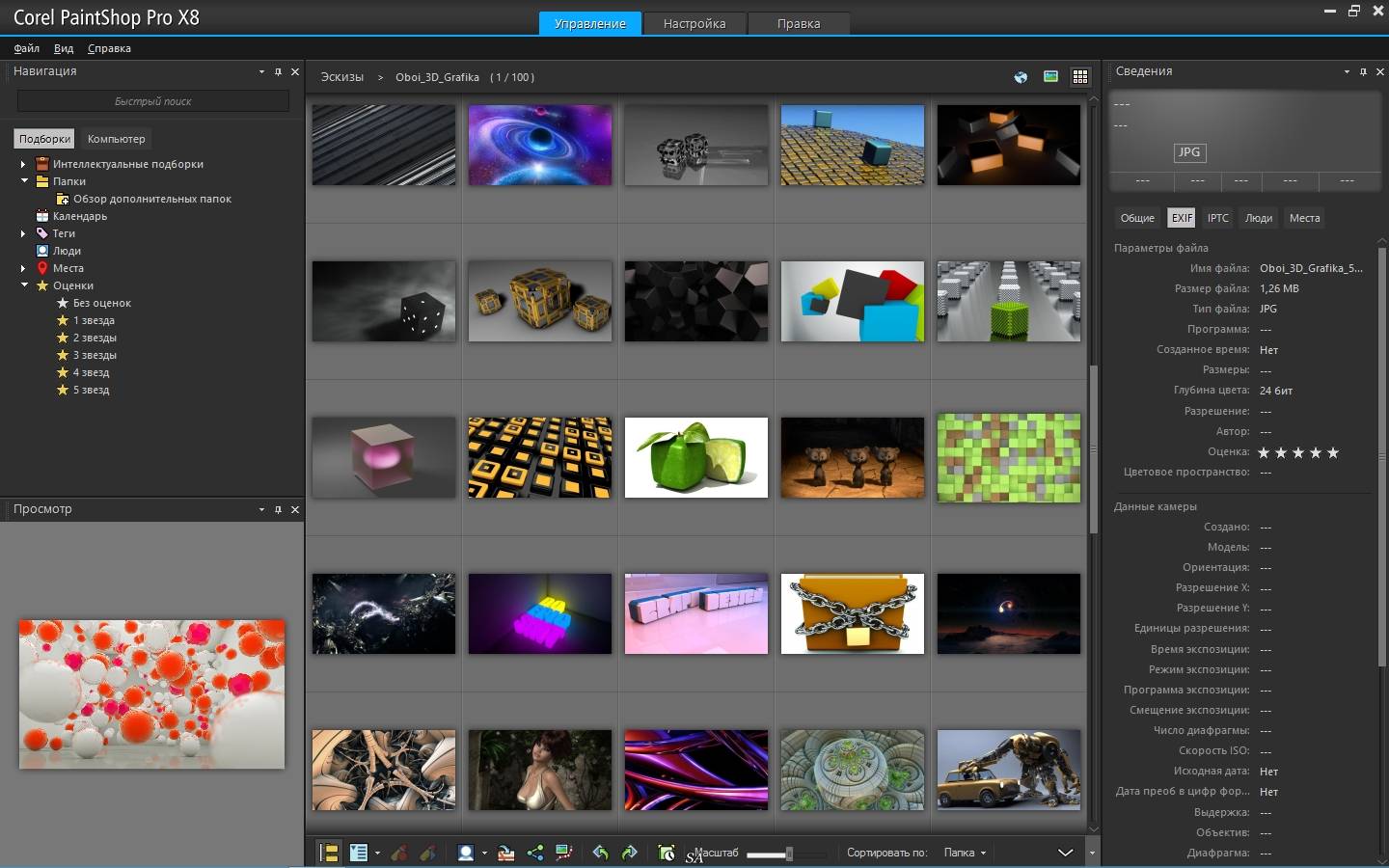Collapse the Папки tree node
Screen dimensions: 1389x868
point(23,181)
